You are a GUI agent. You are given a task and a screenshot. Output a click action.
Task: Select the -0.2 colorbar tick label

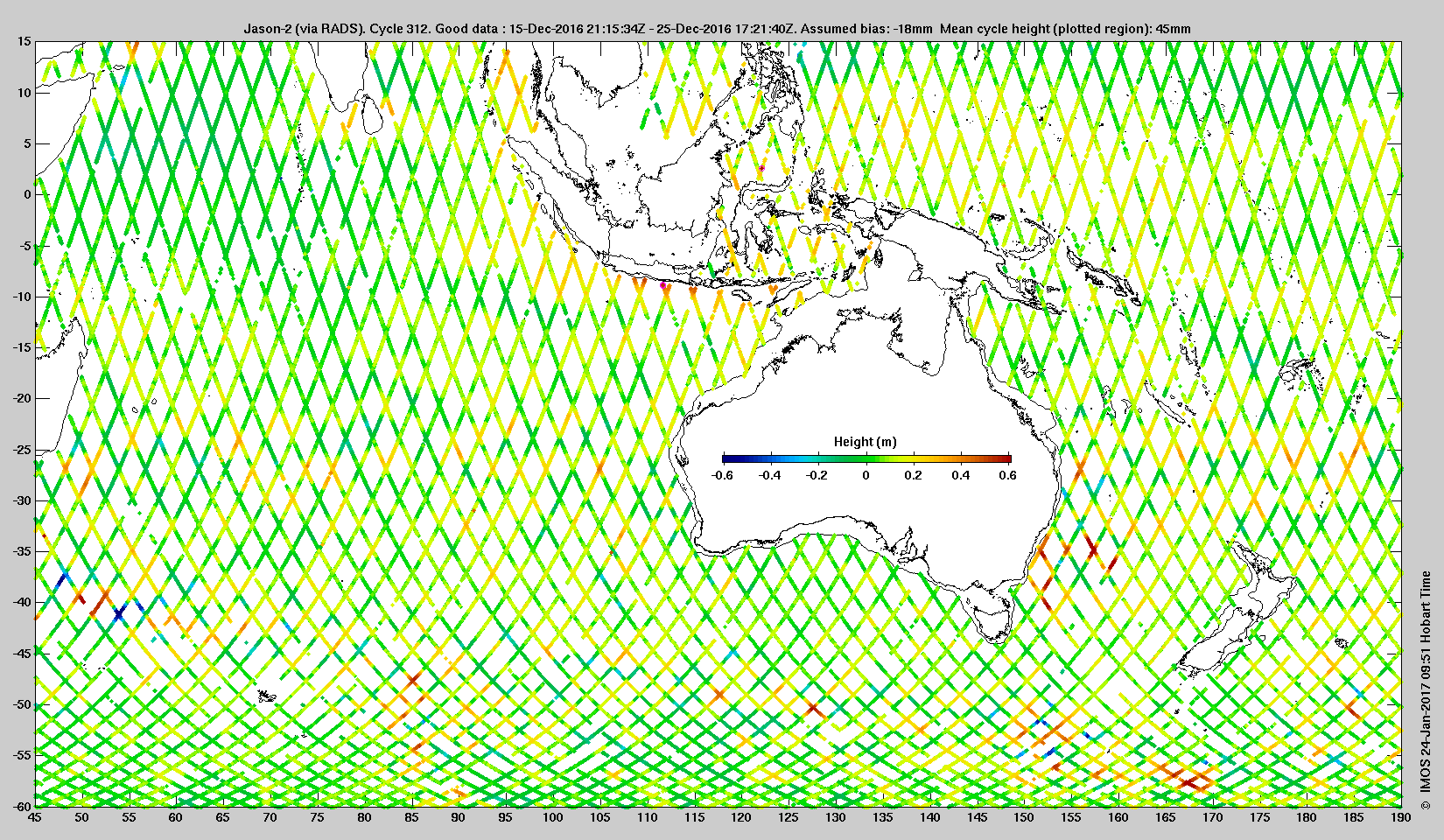(817, 476)
